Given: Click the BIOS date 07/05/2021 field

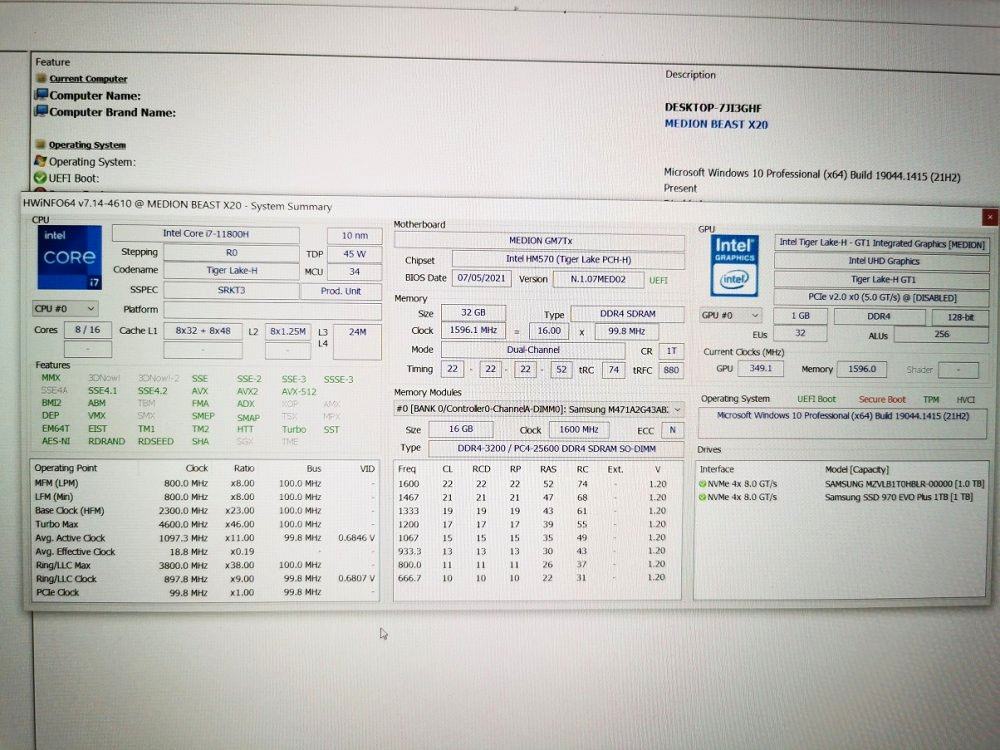Looking at the screenshot, I should 482,279.
